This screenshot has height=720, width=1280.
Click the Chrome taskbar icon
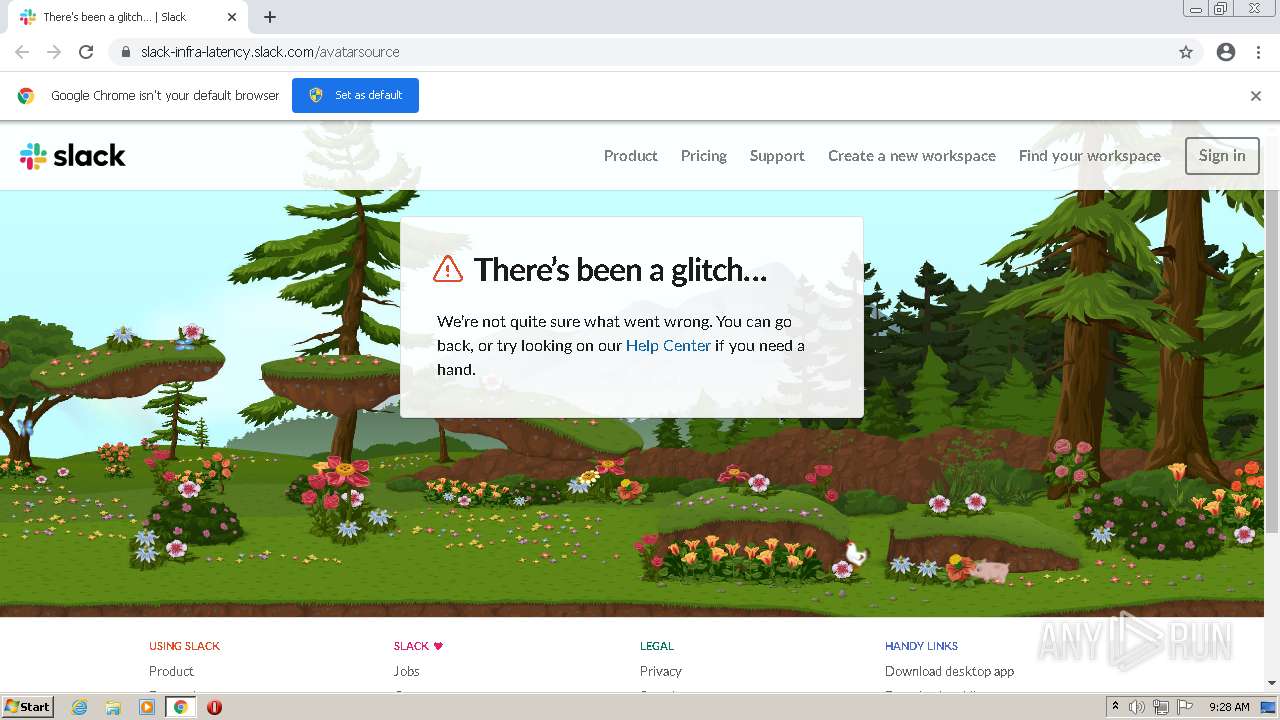click(180, 707)
